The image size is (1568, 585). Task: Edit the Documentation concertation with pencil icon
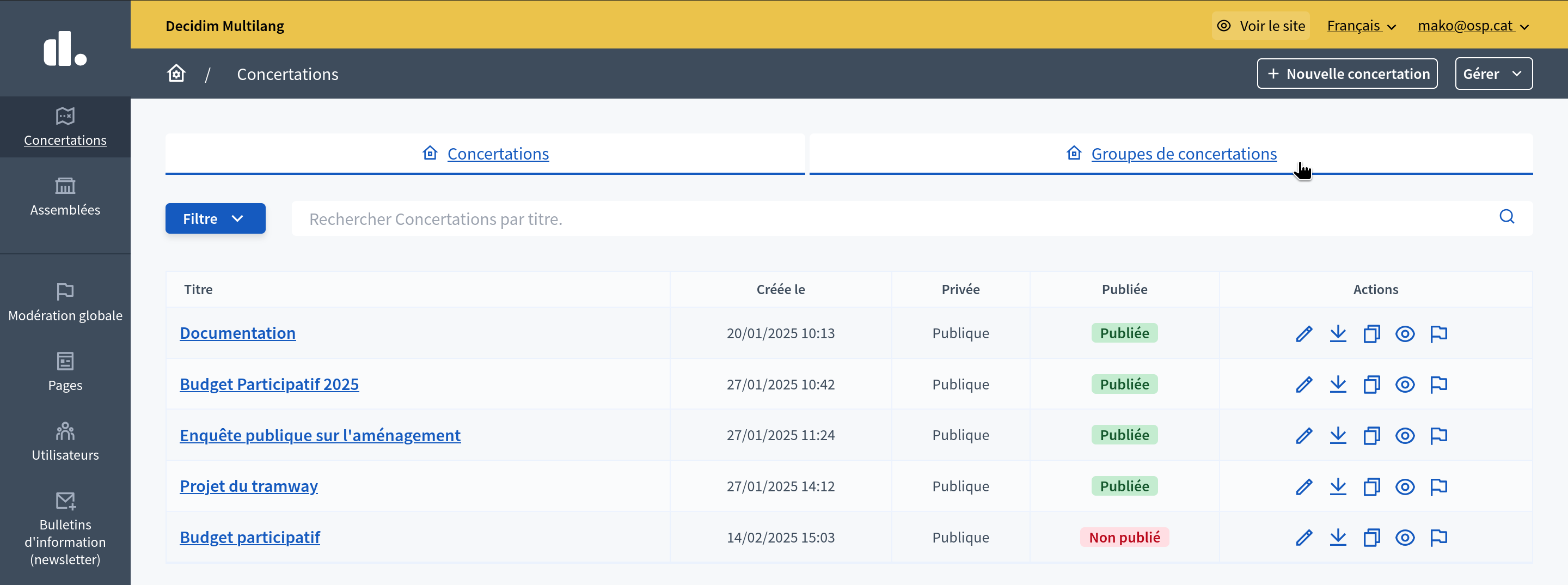[1304, 333]
